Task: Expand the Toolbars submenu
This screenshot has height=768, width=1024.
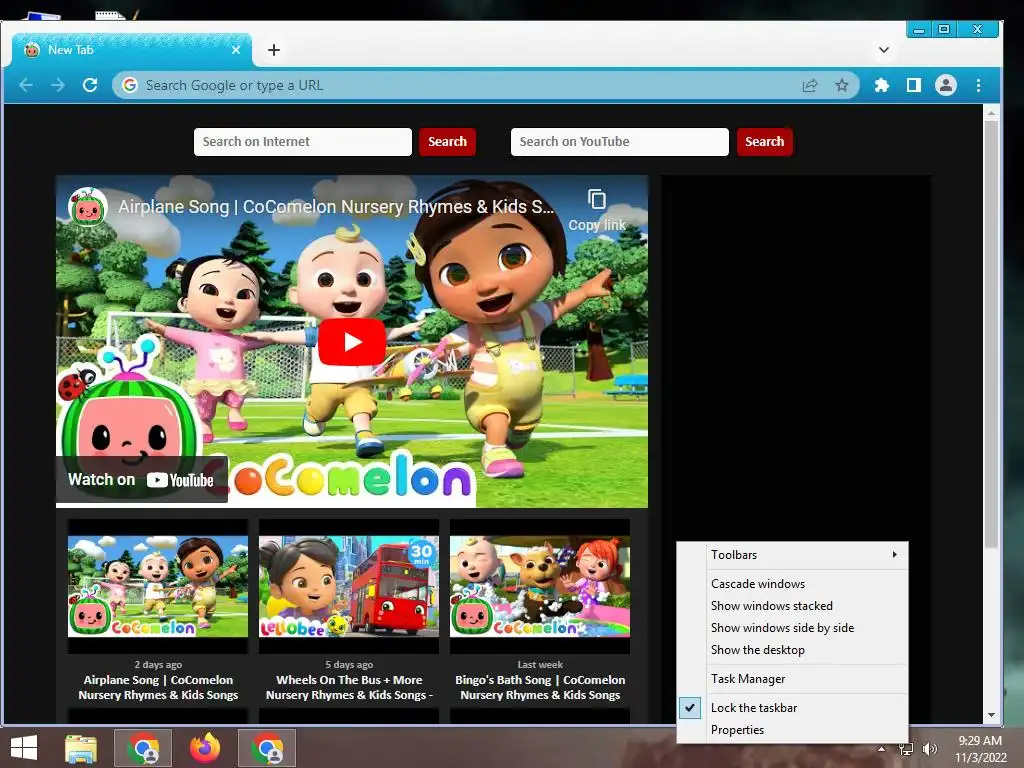Action: coord(792,555)
